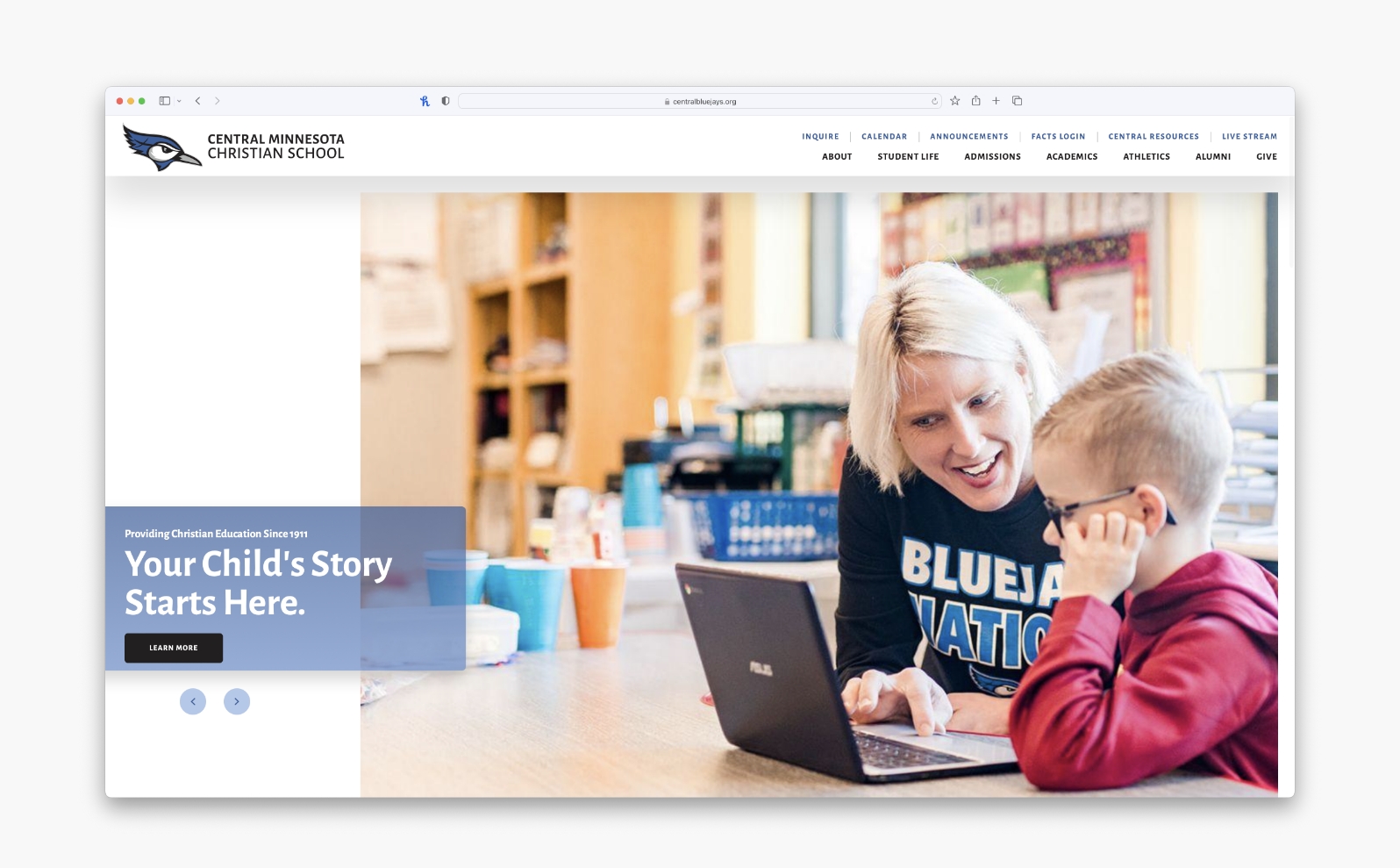Screen dimensions: 1400x868
Task: Click the Safari sidebar toggle icon
Action: 164,101
